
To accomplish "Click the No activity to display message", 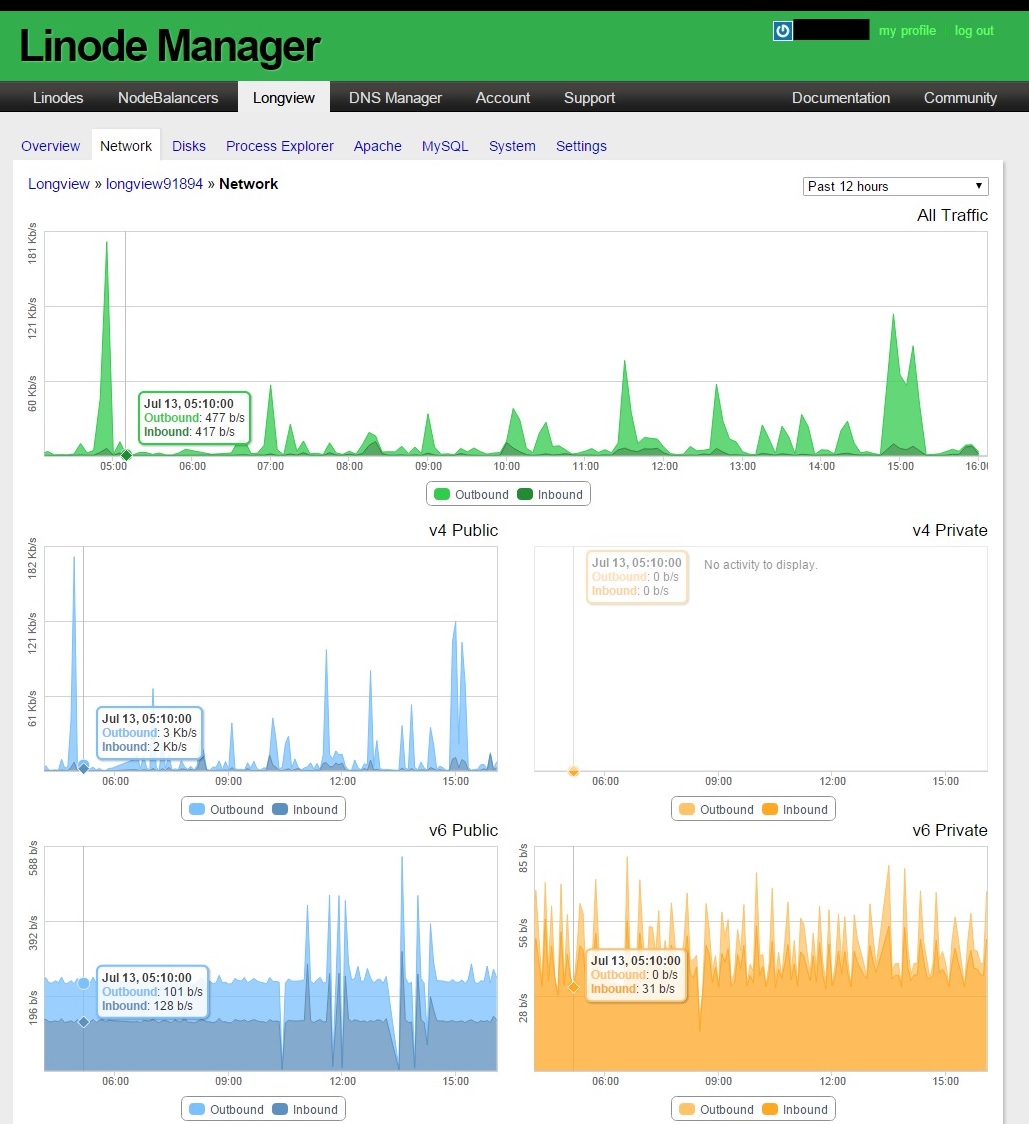I will [x=760, y=565].
